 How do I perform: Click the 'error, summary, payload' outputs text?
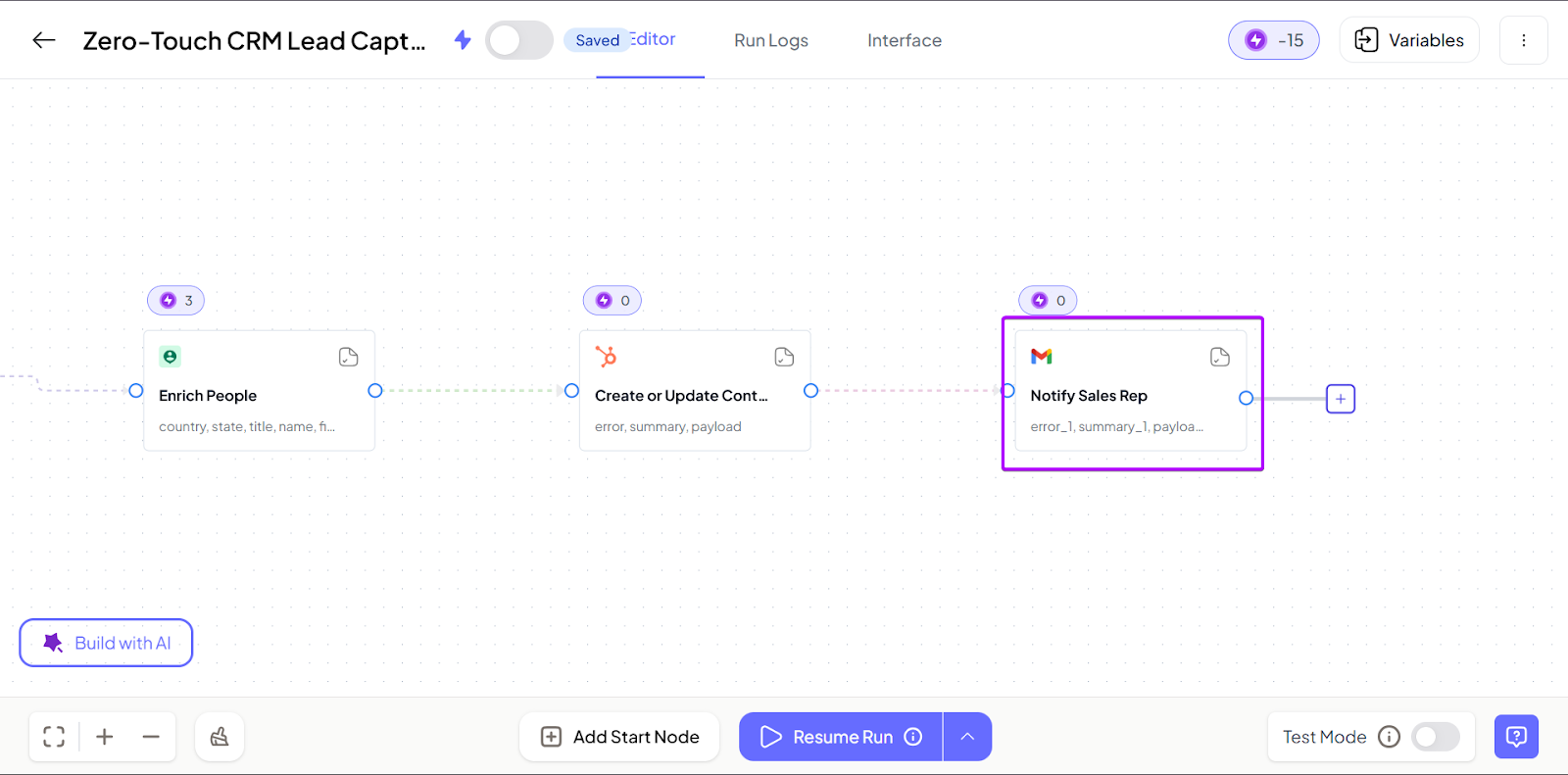coord(668,427)
